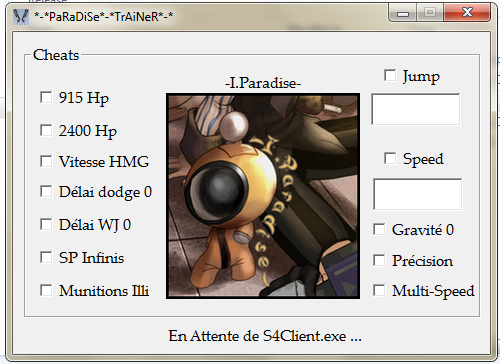
Task: Enable the 915 Hp cheat checkbox
Action: (46, 98)
